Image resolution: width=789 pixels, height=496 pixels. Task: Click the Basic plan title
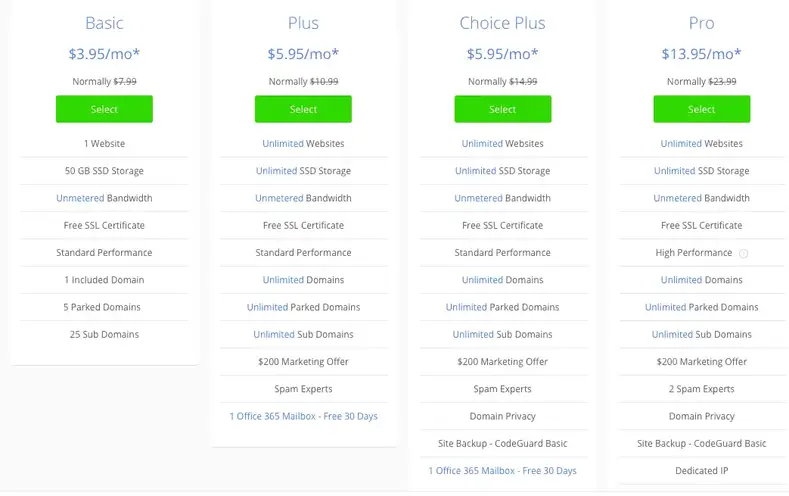(x=104, y=23)
